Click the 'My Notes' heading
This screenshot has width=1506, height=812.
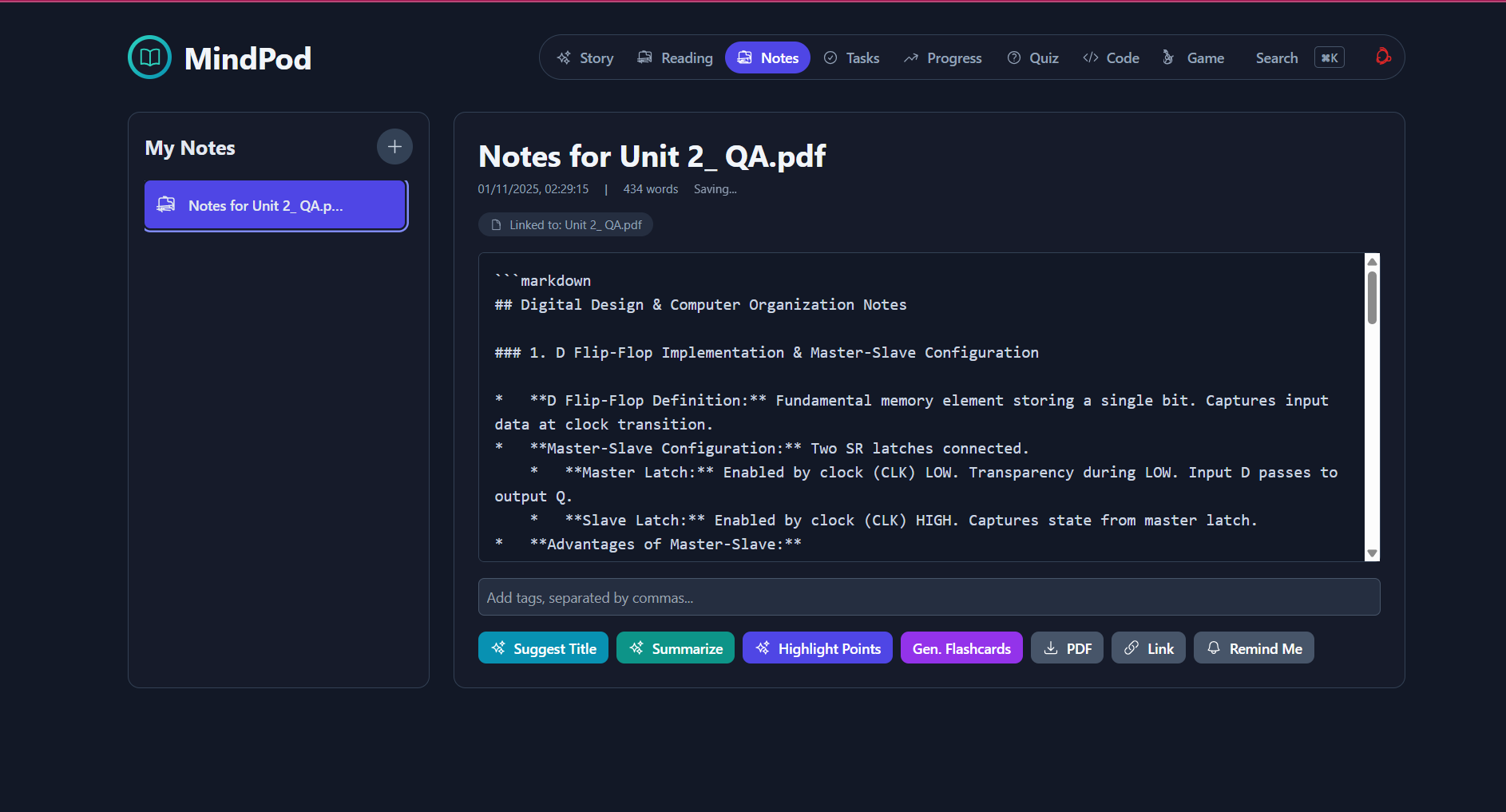point(190,149)
